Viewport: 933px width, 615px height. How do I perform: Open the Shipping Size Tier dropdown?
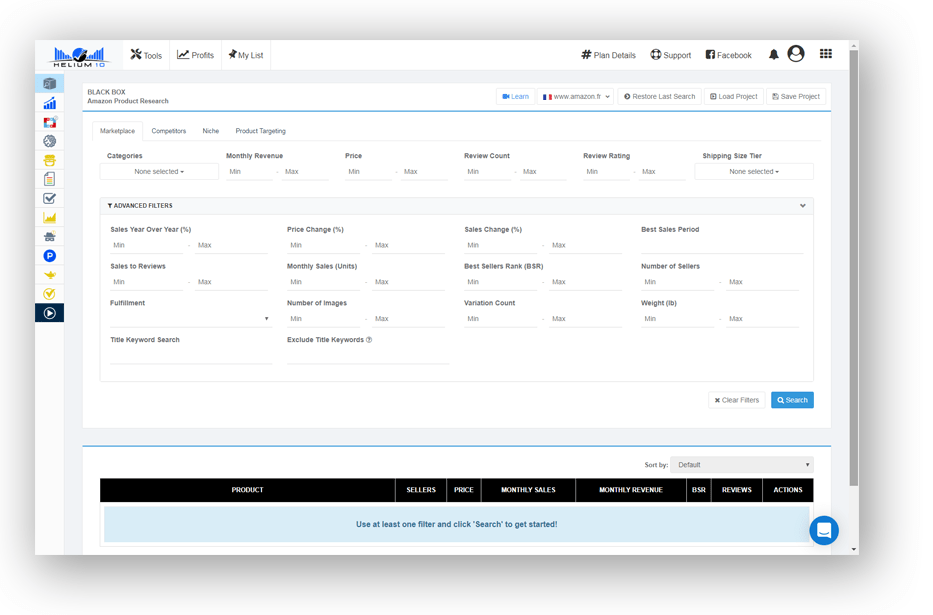[x=753, y=172]
